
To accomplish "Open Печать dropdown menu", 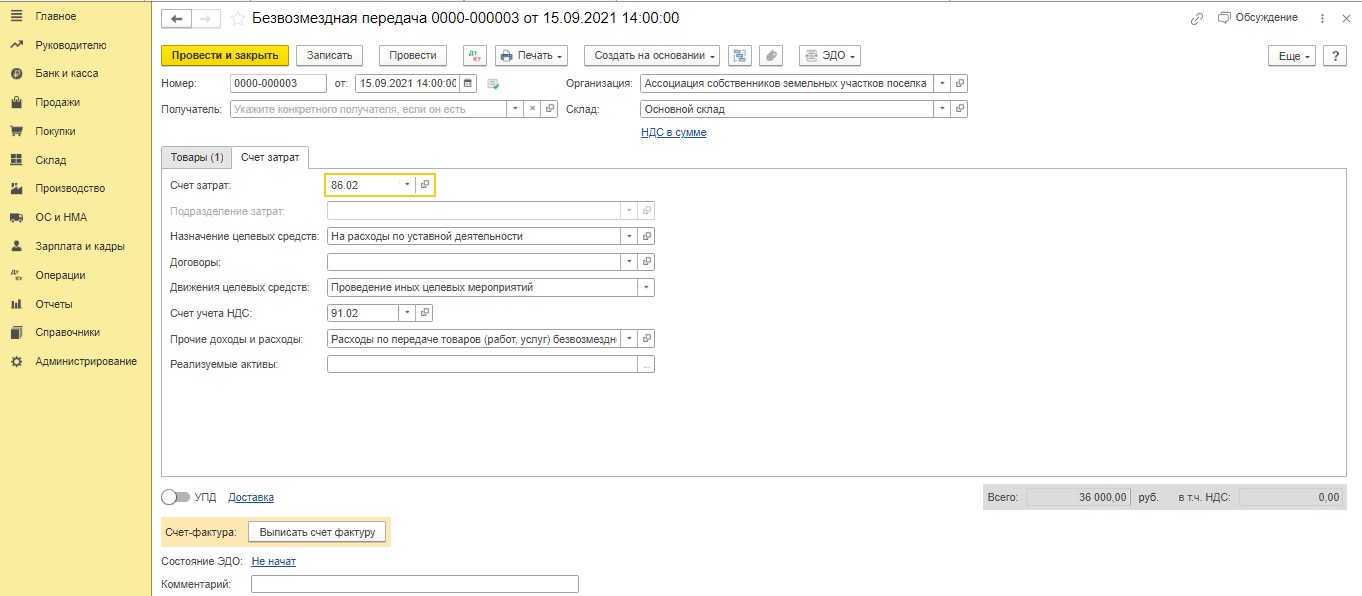I will coord(531,56).
